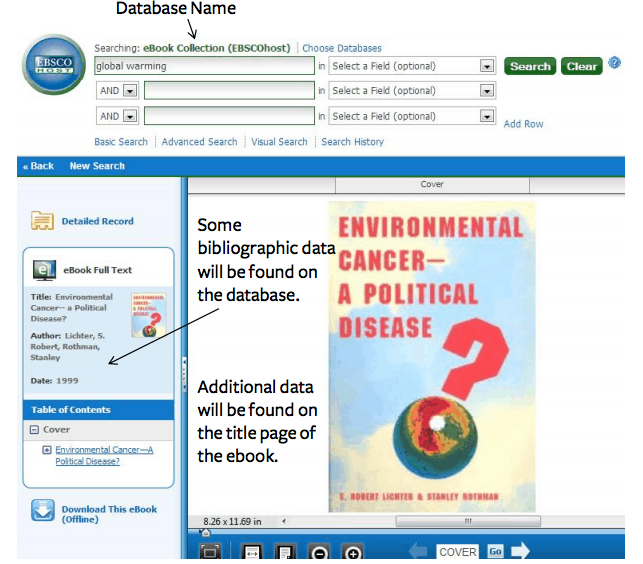Screen dimensions: 643x564
Task: Open the Detailed Record folder icon
Action: tap(42, 221)
